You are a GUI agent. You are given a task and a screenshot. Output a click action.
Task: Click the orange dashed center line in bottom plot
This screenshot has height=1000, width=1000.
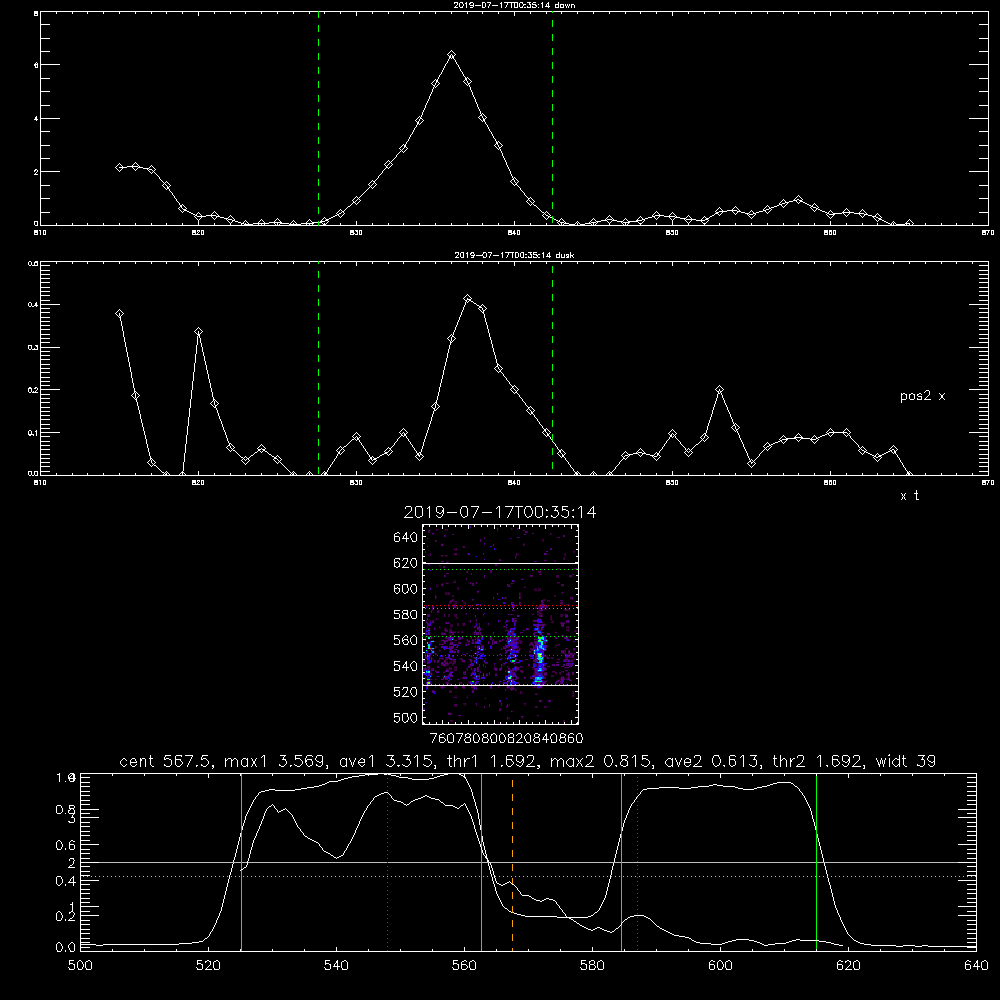click(x=512, y=862)
